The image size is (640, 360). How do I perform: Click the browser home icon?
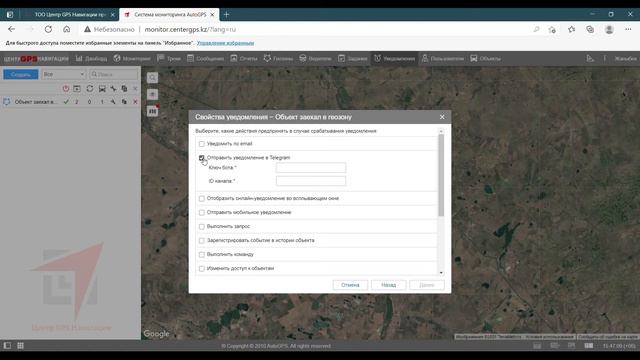(67, 29)
